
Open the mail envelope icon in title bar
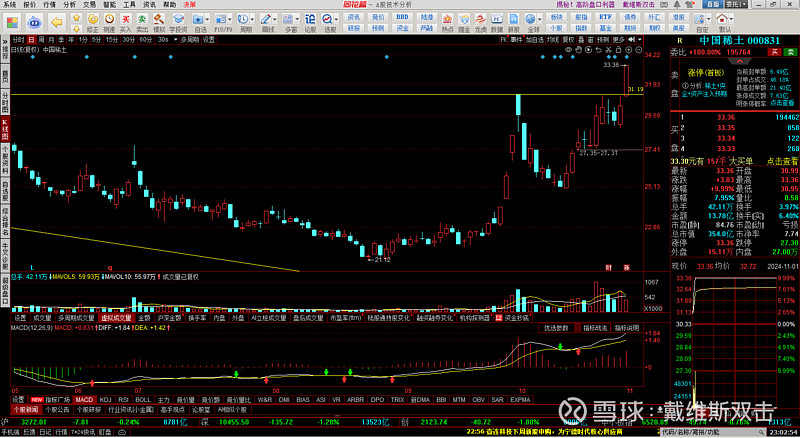click(666, 5)
